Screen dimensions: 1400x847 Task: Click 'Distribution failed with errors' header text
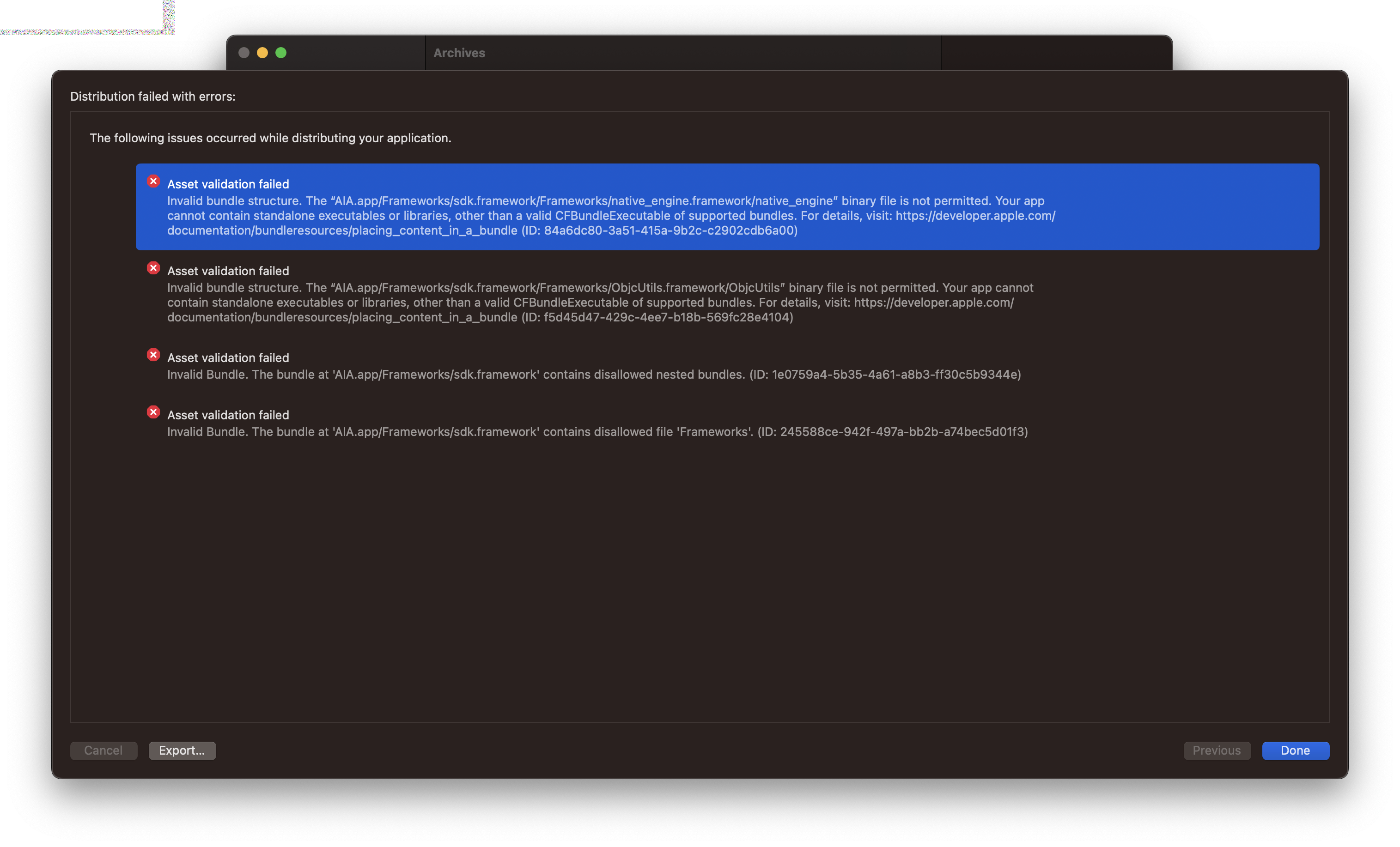[152, 97]
